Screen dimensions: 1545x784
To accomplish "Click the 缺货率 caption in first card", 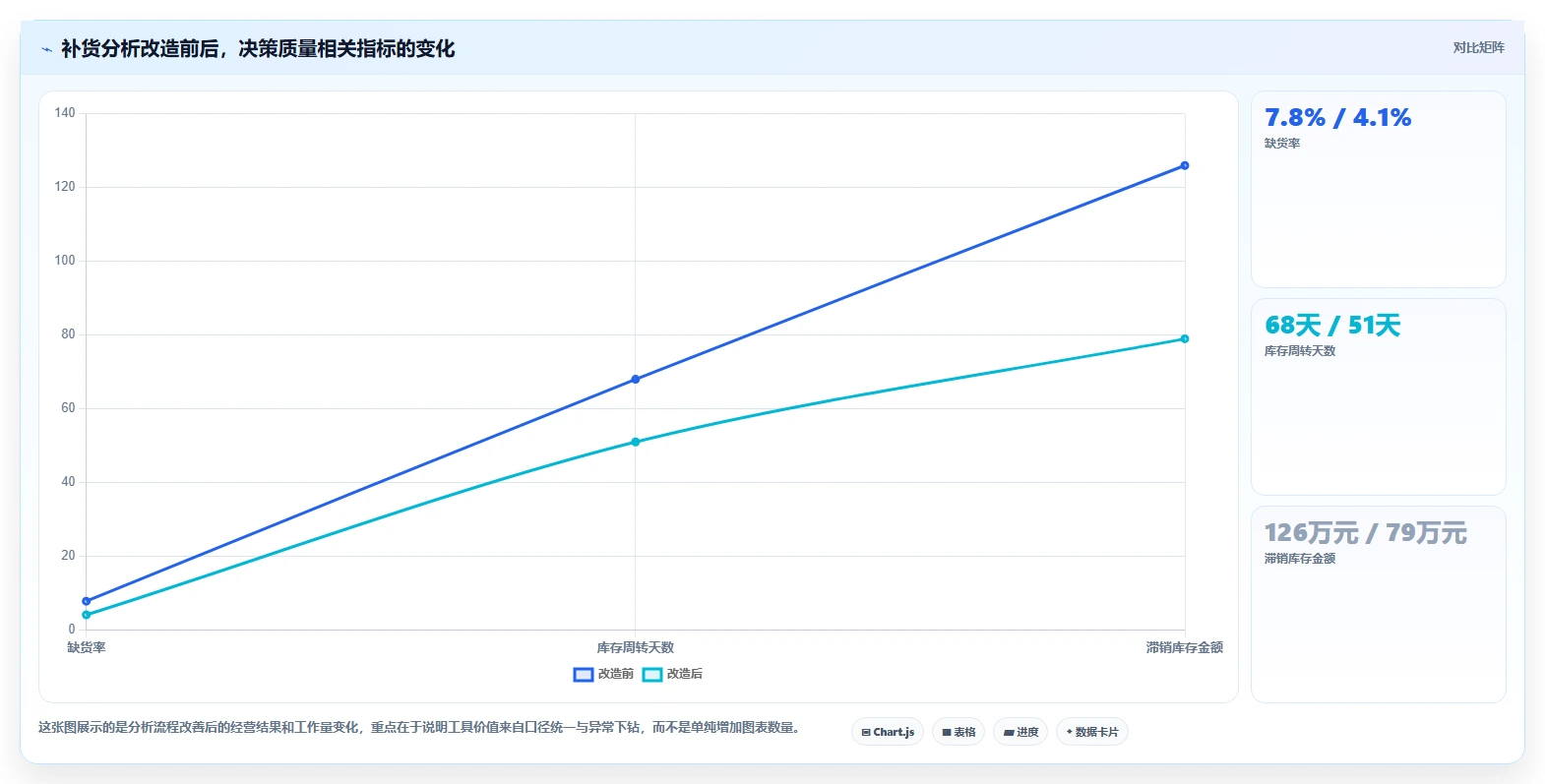I will tap(1282, 144).
